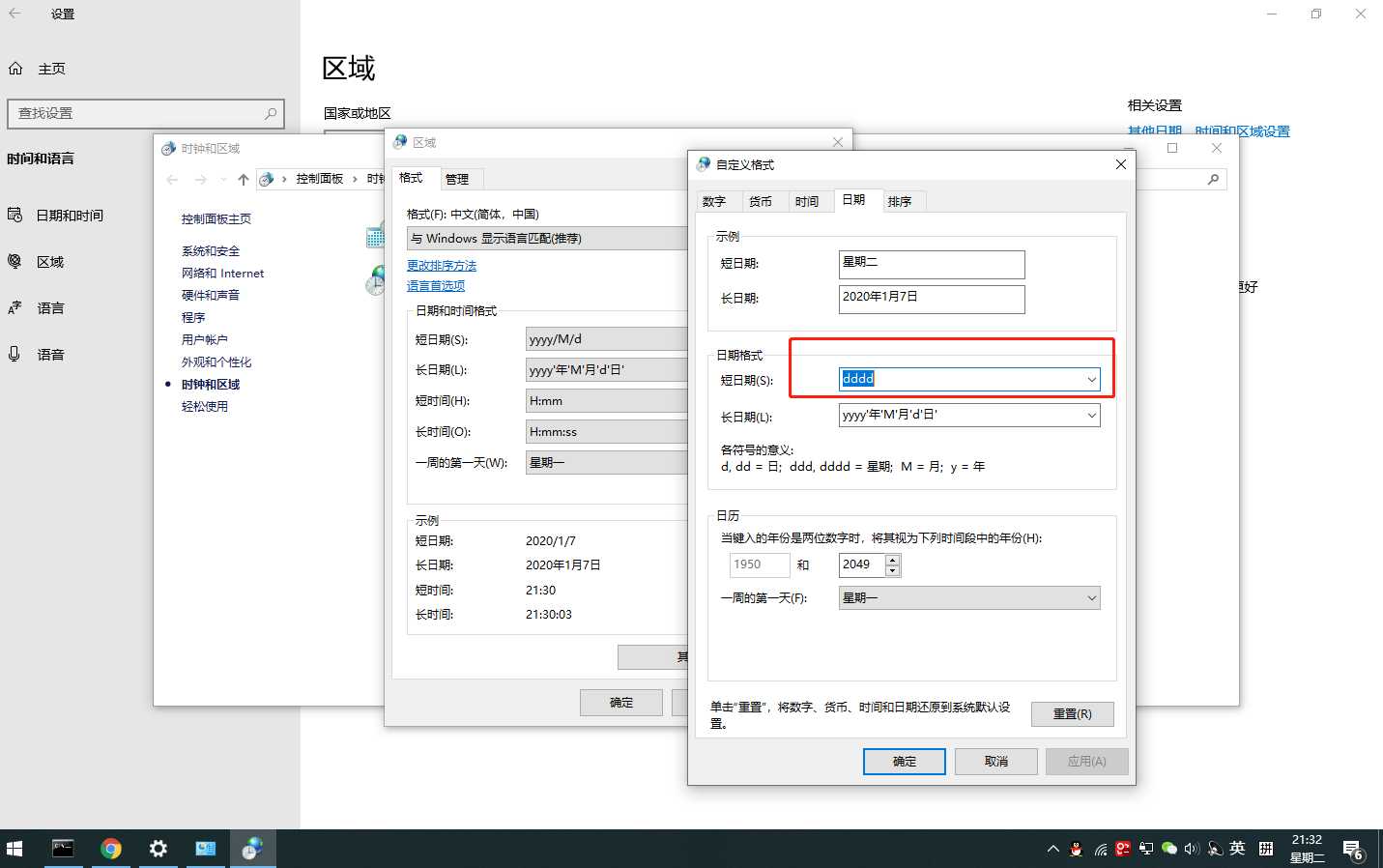Open Settings gear icon in taskbar

pyautogui.click(x=158, y=849)
